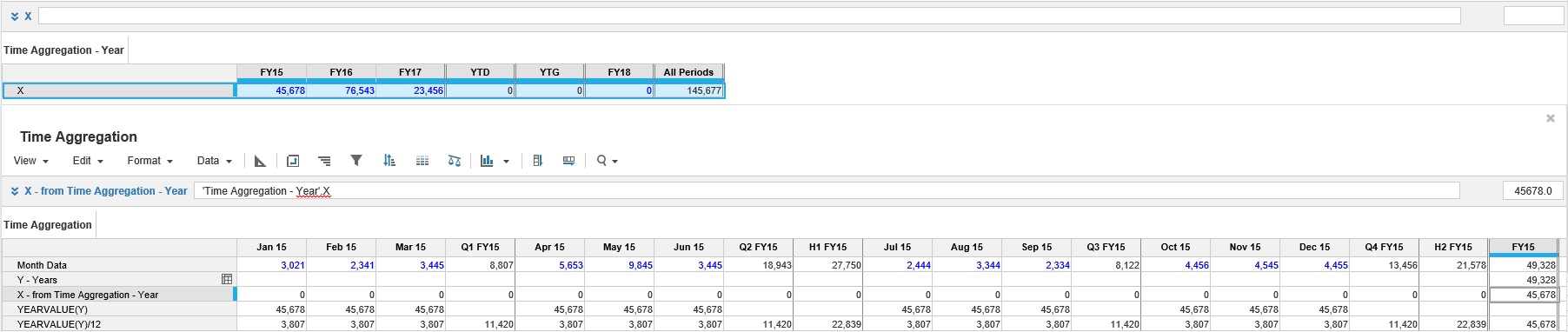Select the Nov 15 column header

point(1245,248)
